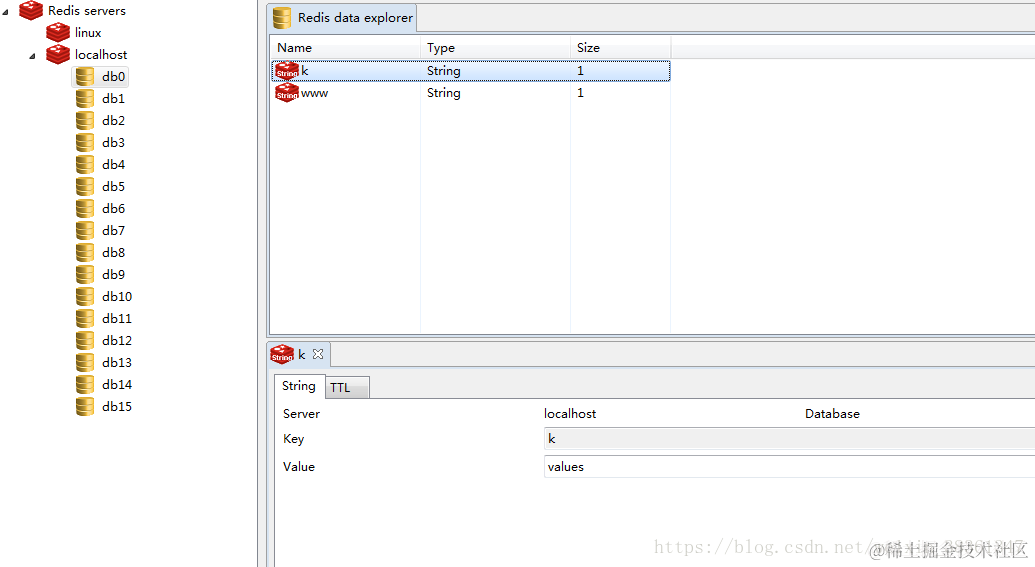Click the db6 database icon
The height and width of the screenshot is (567, 1035).
coord(85,209)
